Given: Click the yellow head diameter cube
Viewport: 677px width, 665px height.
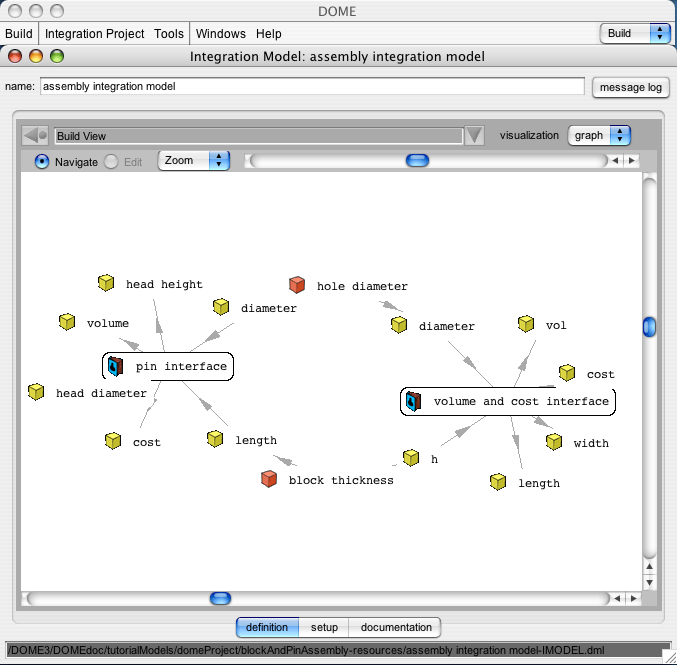Looking at the screenshot, I should (x=36, y=392).
